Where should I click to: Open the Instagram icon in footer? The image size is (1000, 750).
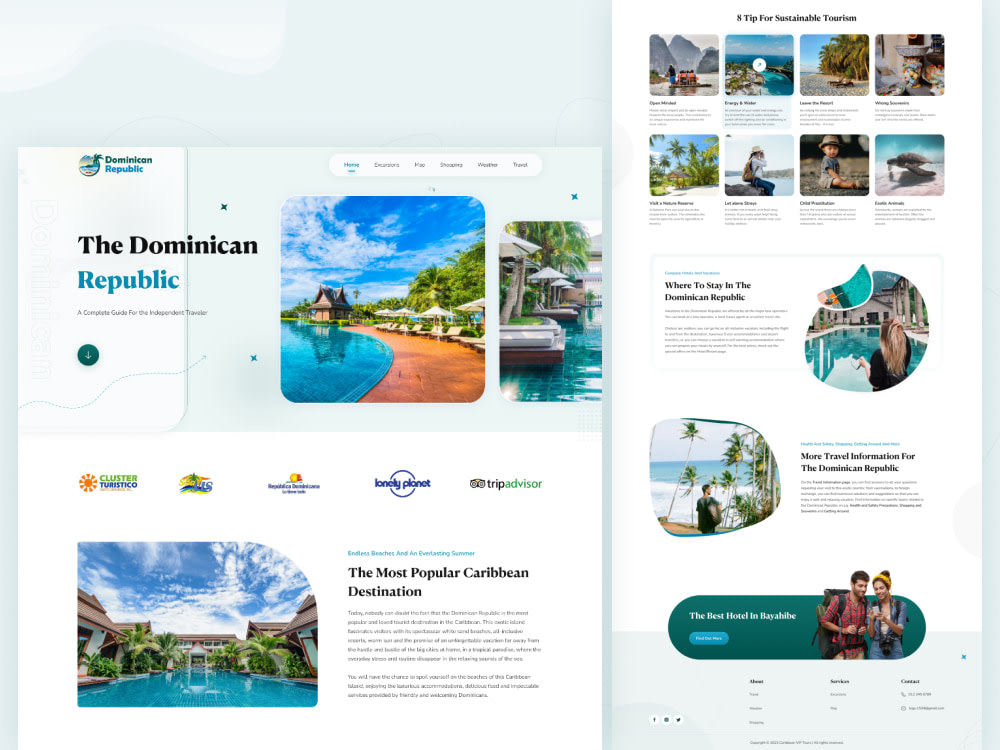[666, 719]
